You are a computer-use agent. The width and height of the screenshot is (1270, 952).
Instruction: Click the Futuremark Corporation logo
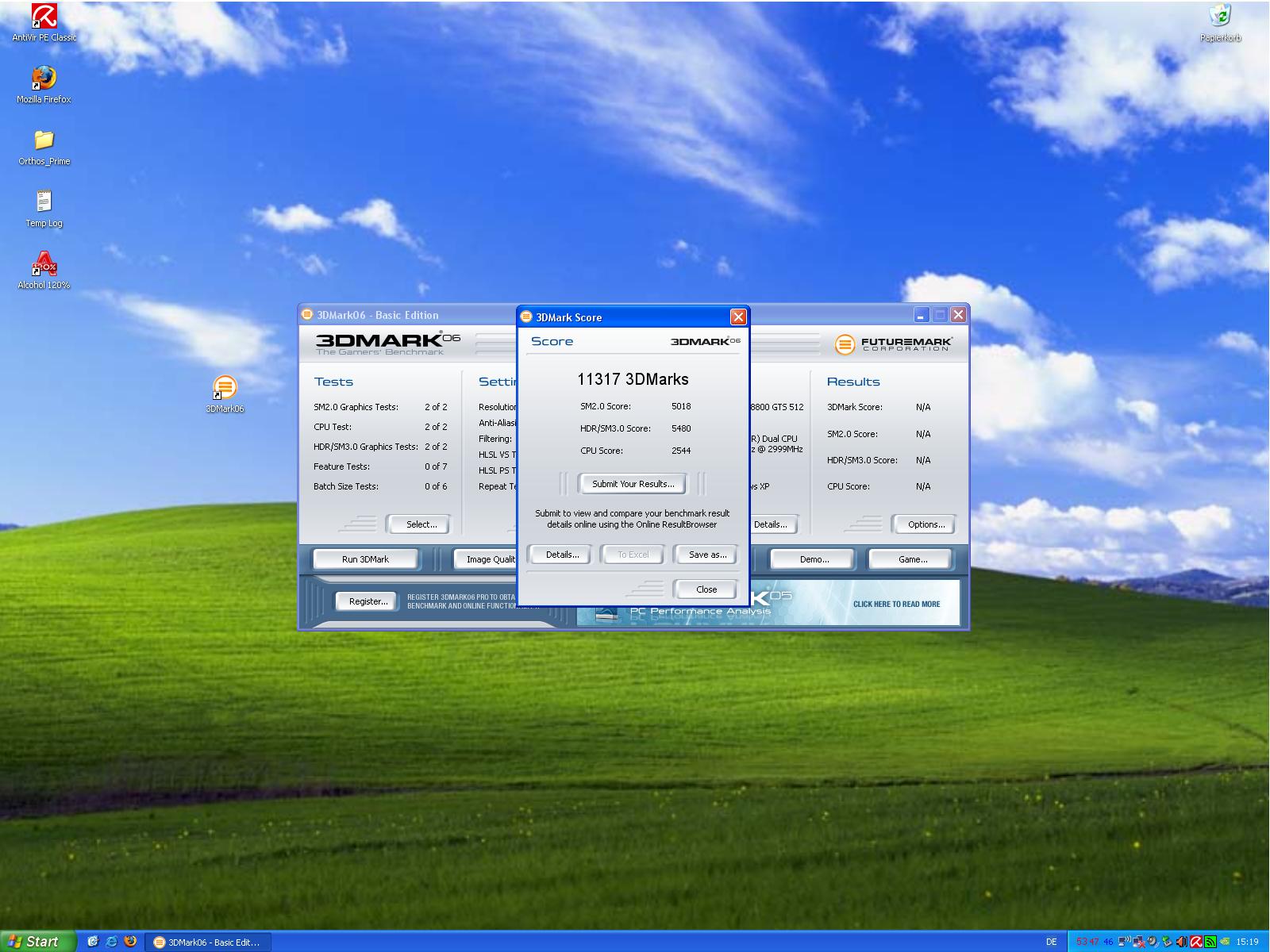[894, 344]
